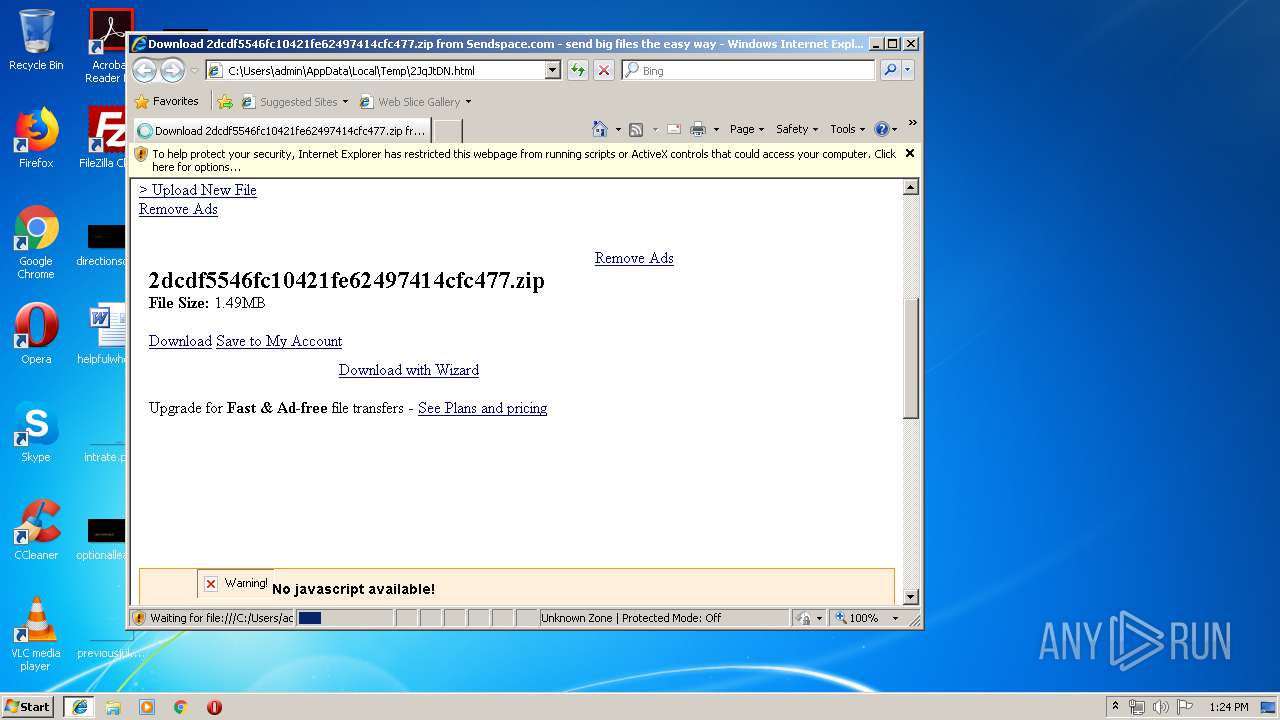Select the Download 2dcdf5546fc... tab
This screenshot has height=720, width=1280.
[282, 131]
